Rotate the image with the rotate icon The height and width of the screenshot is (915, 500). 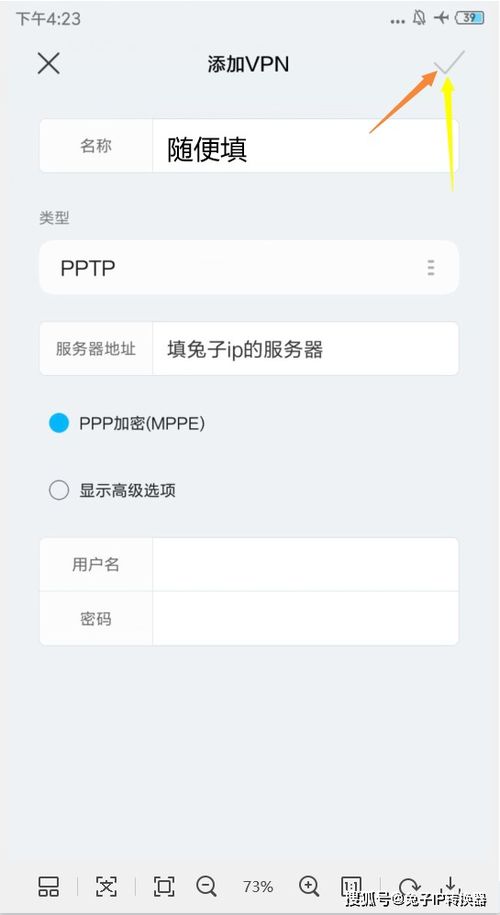click(409, 886)
